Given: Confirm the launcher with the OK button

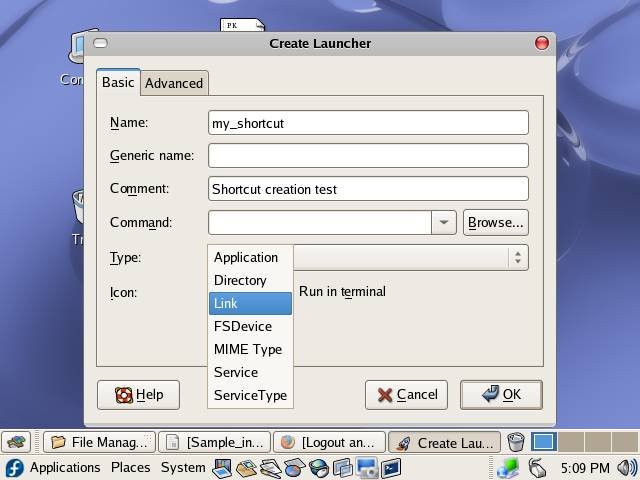Looking at the screenshot, I should pyautogui.click(x=501, y=395).
